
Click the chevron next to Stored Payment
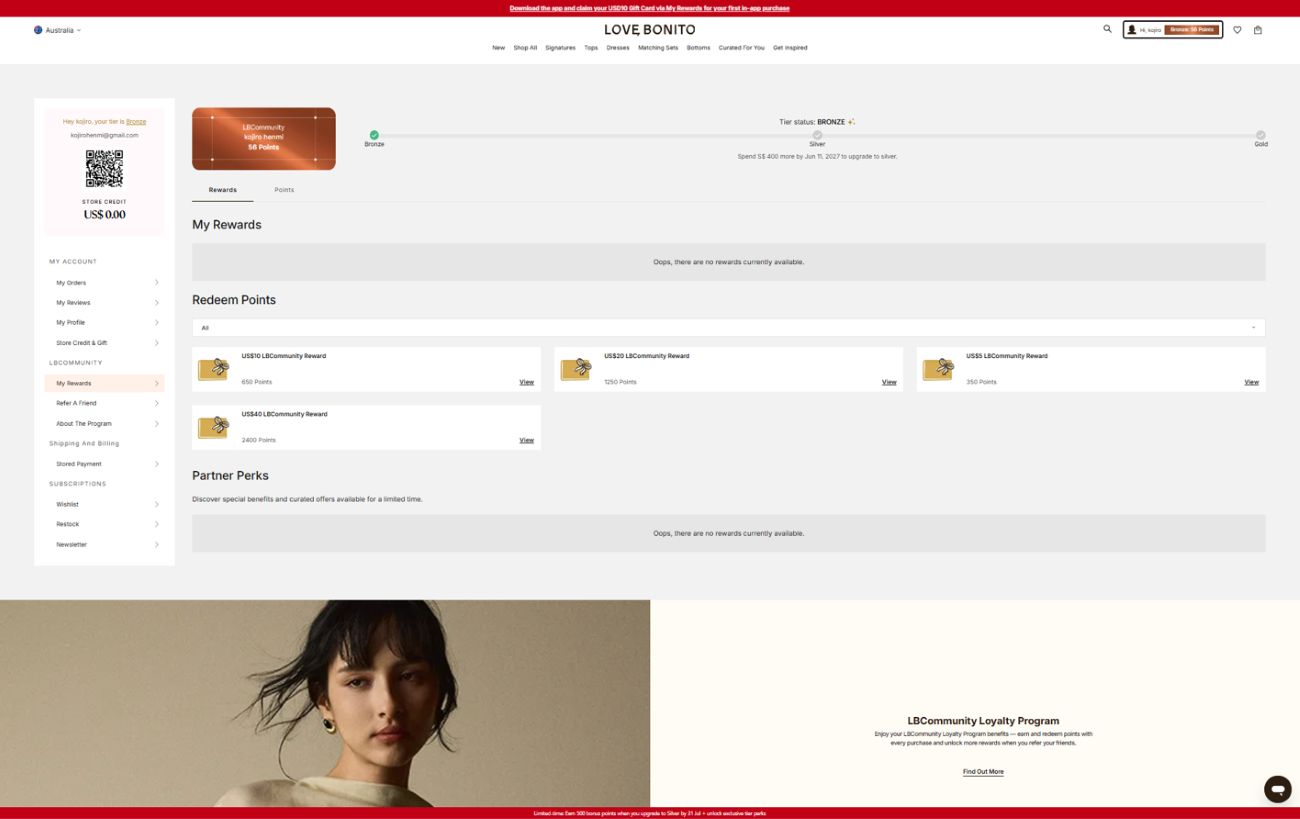157,464
